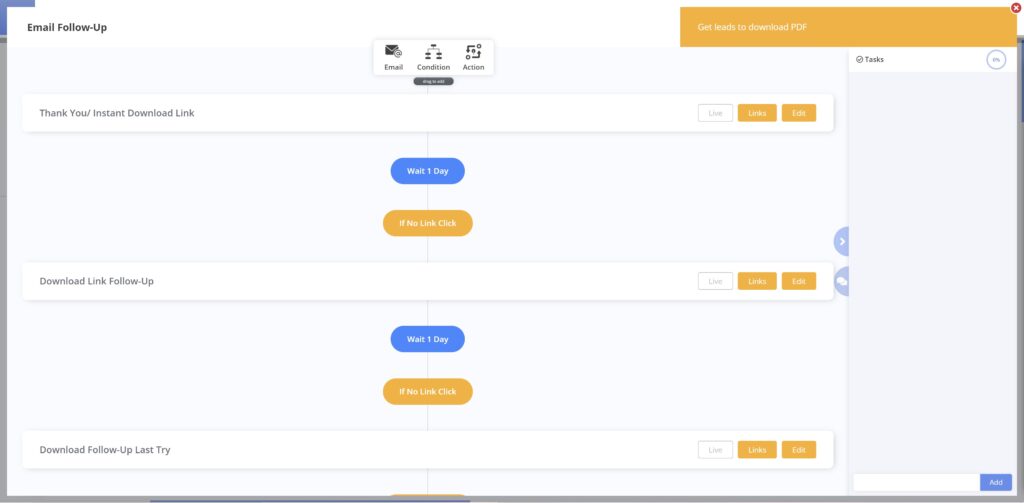Click the drag to add hint label
This screenshot has width=1024, height=503.
click(434, 82)
